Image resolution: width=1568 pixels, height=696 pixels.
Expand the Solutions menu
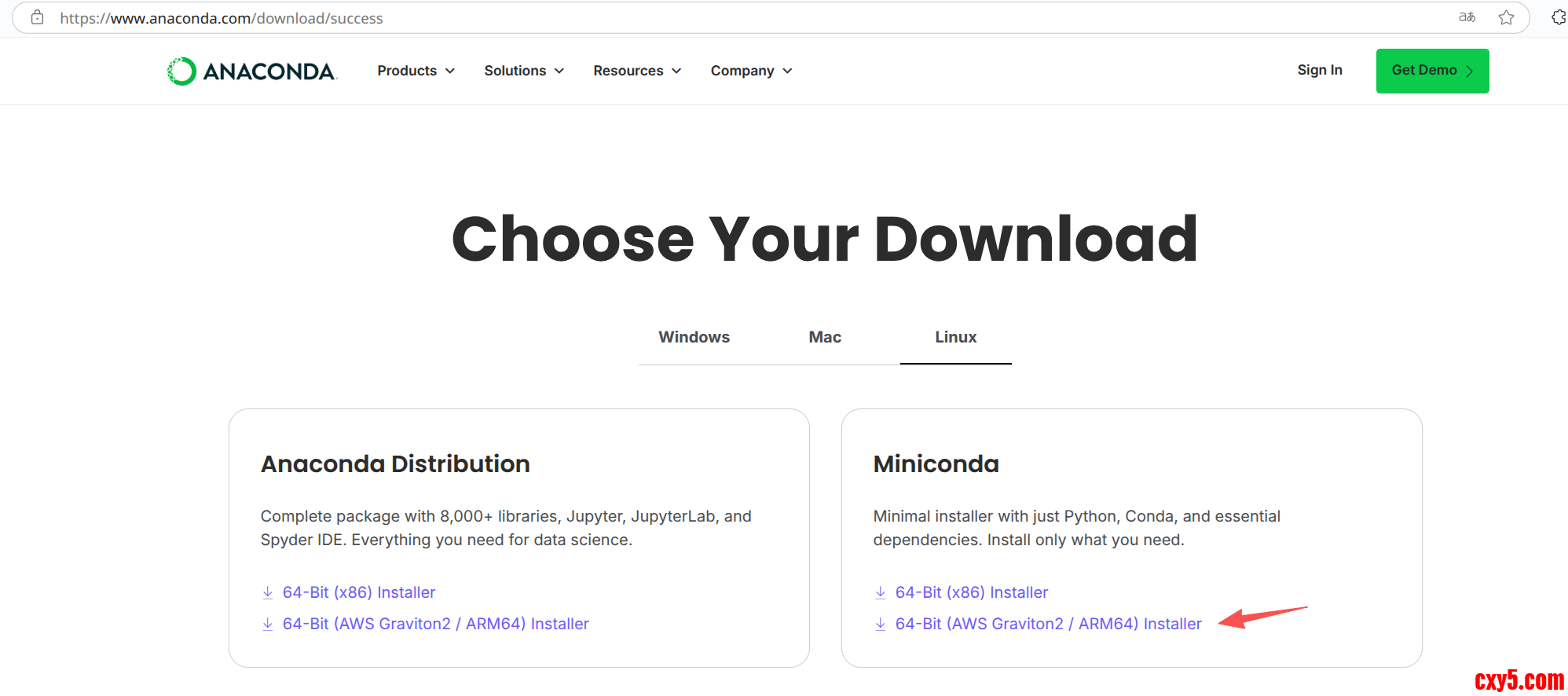[524, 71]
